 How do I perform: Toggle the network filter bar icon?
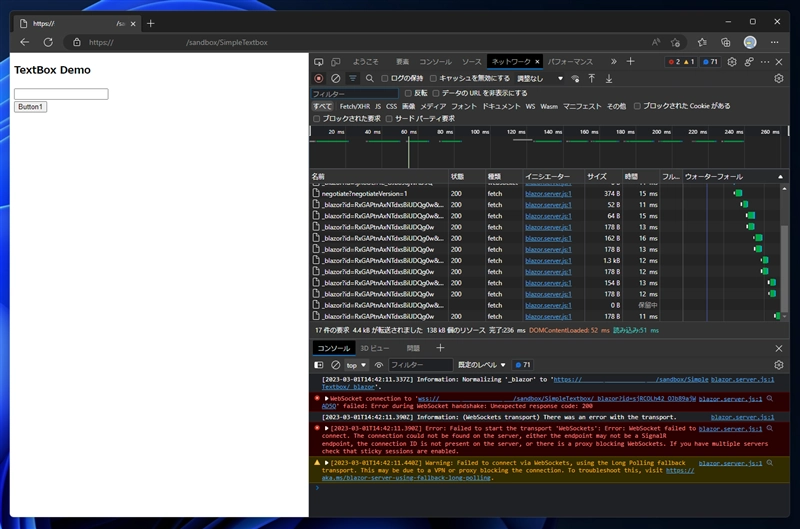353,79
